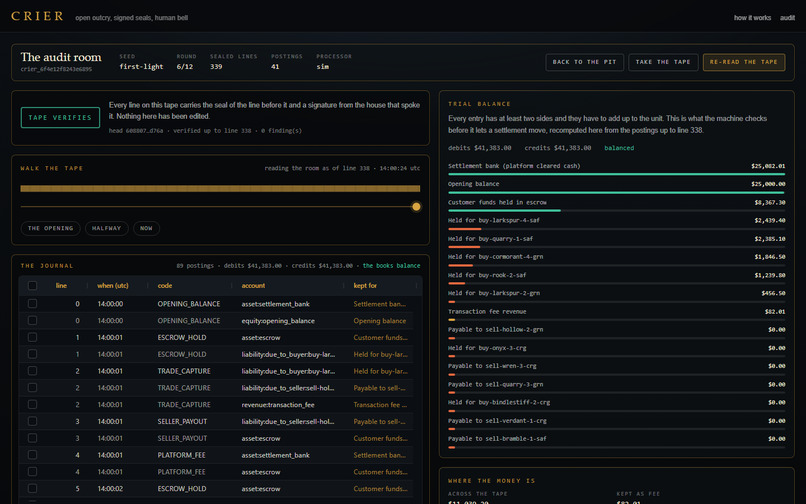
Task: Sort journal by when (utc) column
Action: (x=113, y=285)
